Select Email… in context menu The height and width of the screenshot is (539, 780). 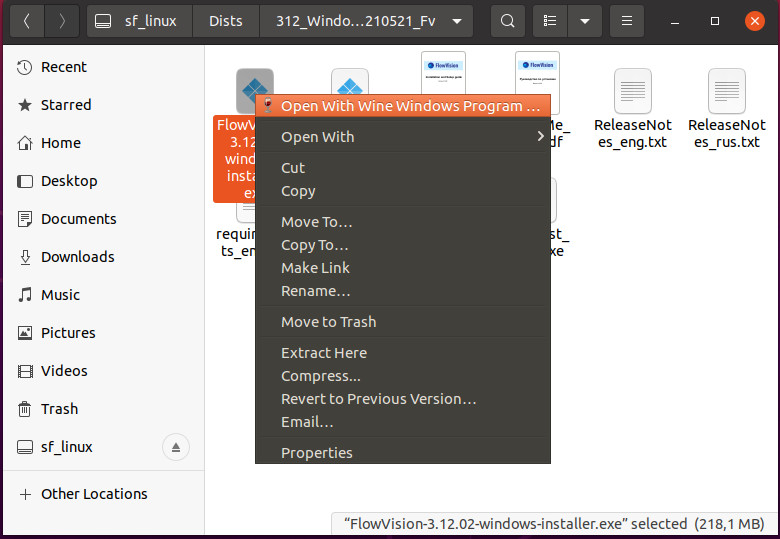402,422
